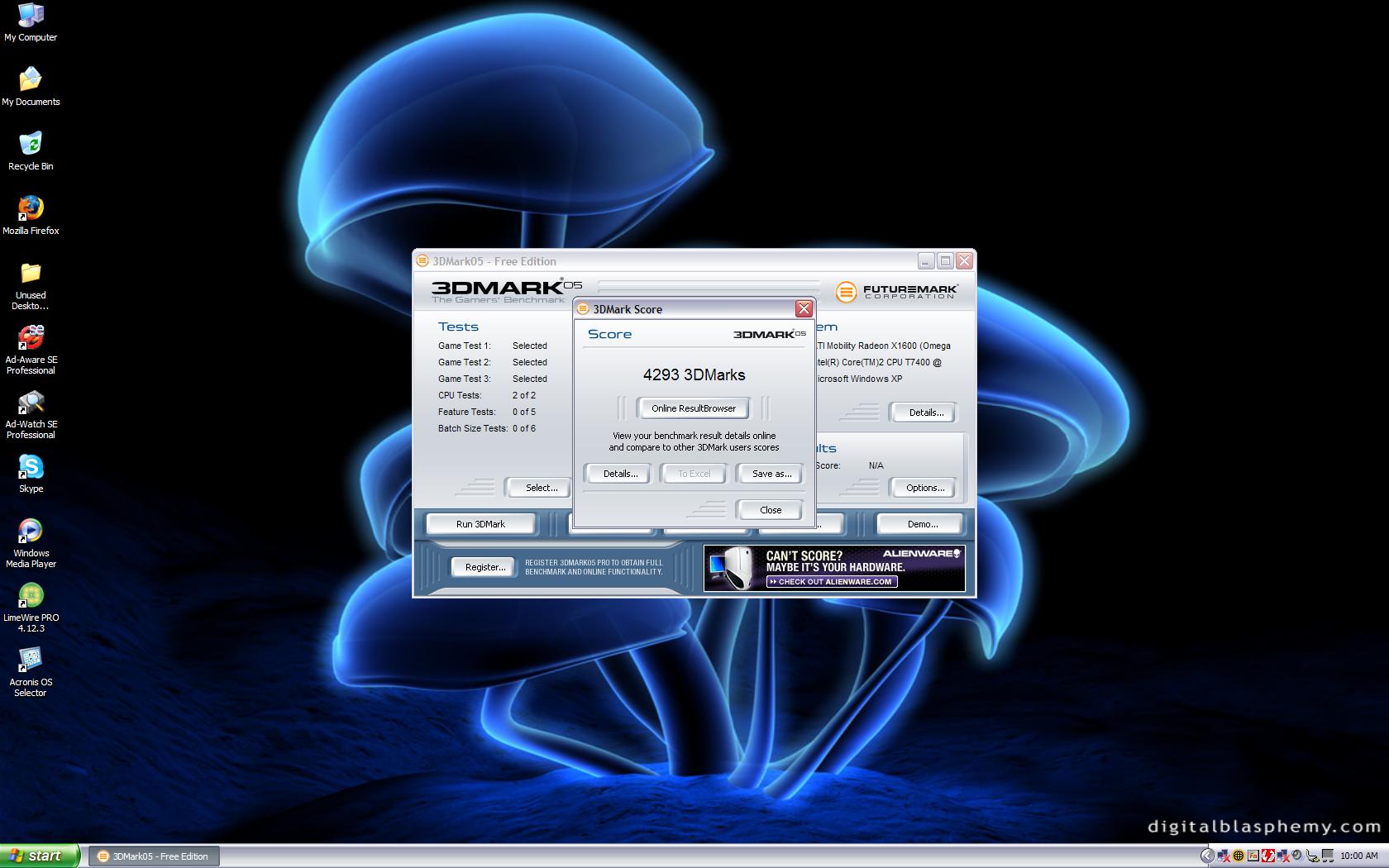The width and height of the screenshot is (1389, 868).
Task: Click the Futuremark Corporation logo
Action: pyautogui.click(x=897, y=292)
